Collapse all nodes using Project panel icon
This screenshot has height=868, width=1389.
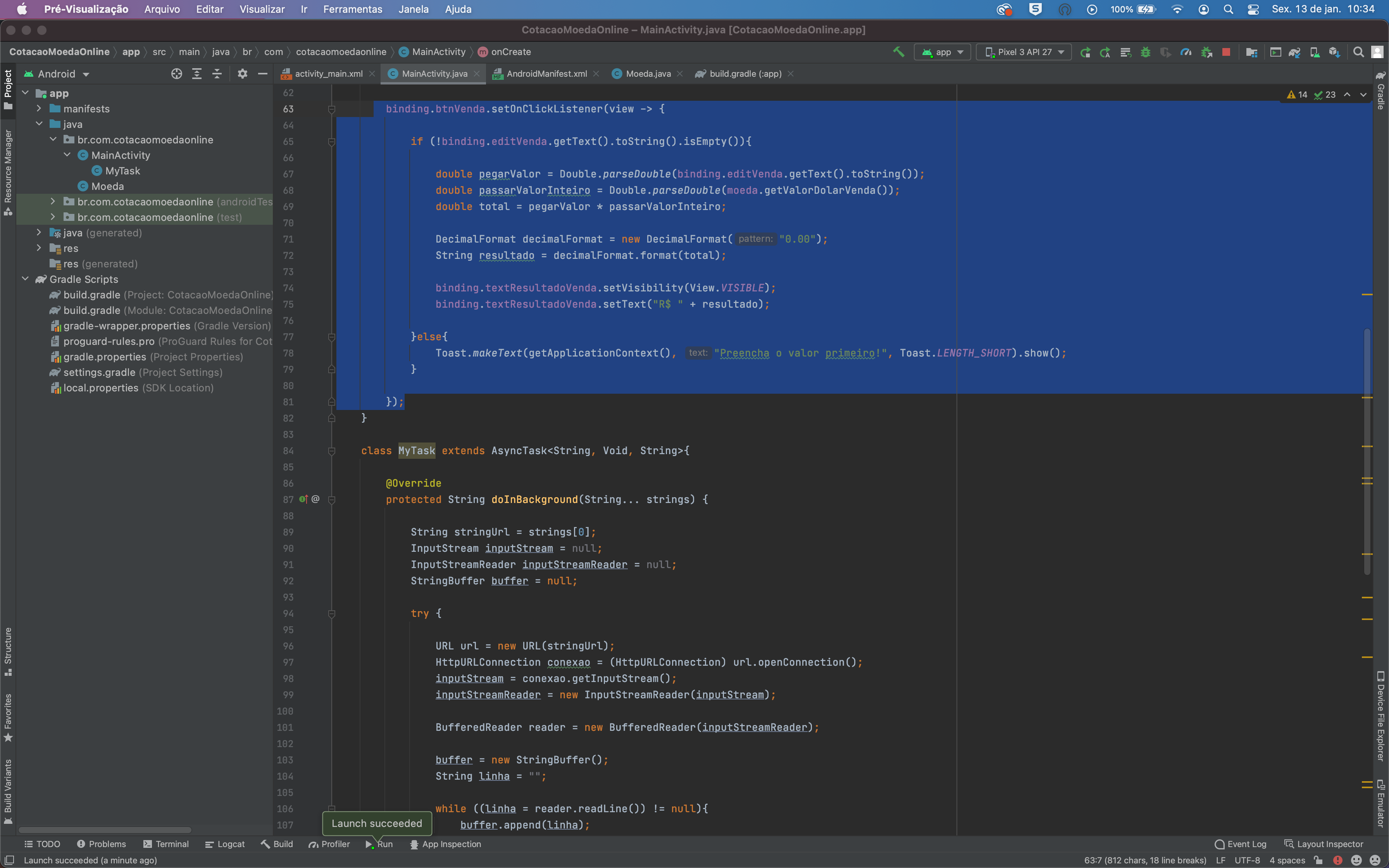tap(217, 74)
